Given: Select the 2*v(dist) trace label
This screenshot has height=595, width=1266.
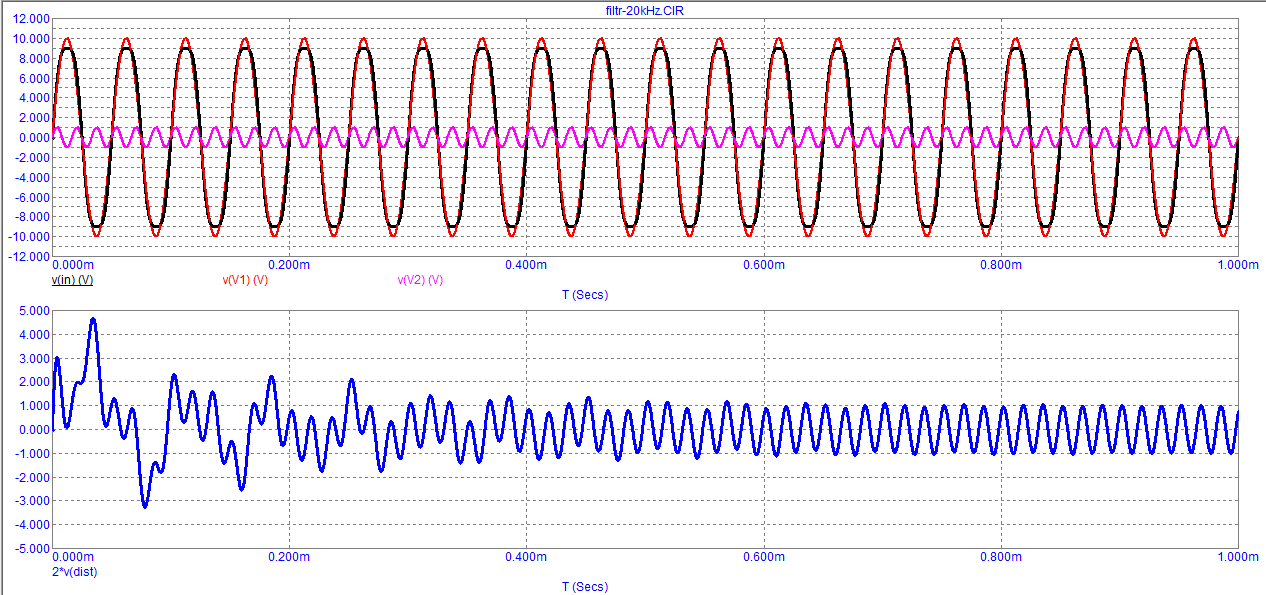Looking at the screenshot, I should point(74,572).
